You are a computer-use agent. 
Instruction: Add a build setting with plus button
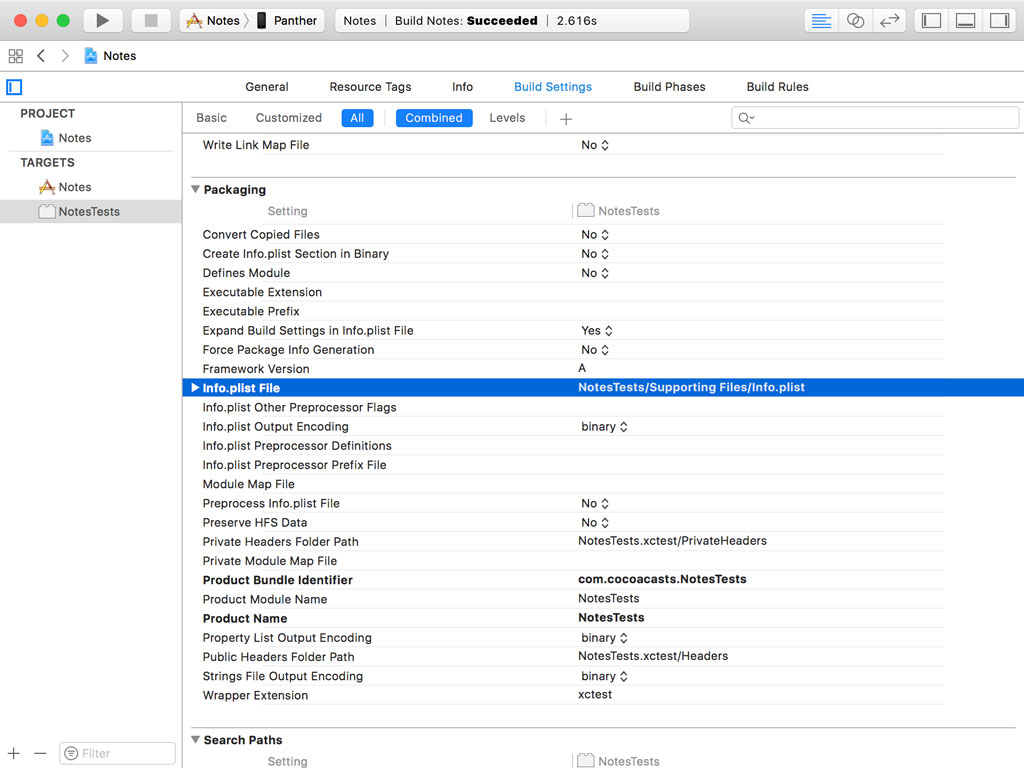click(566, 119)
